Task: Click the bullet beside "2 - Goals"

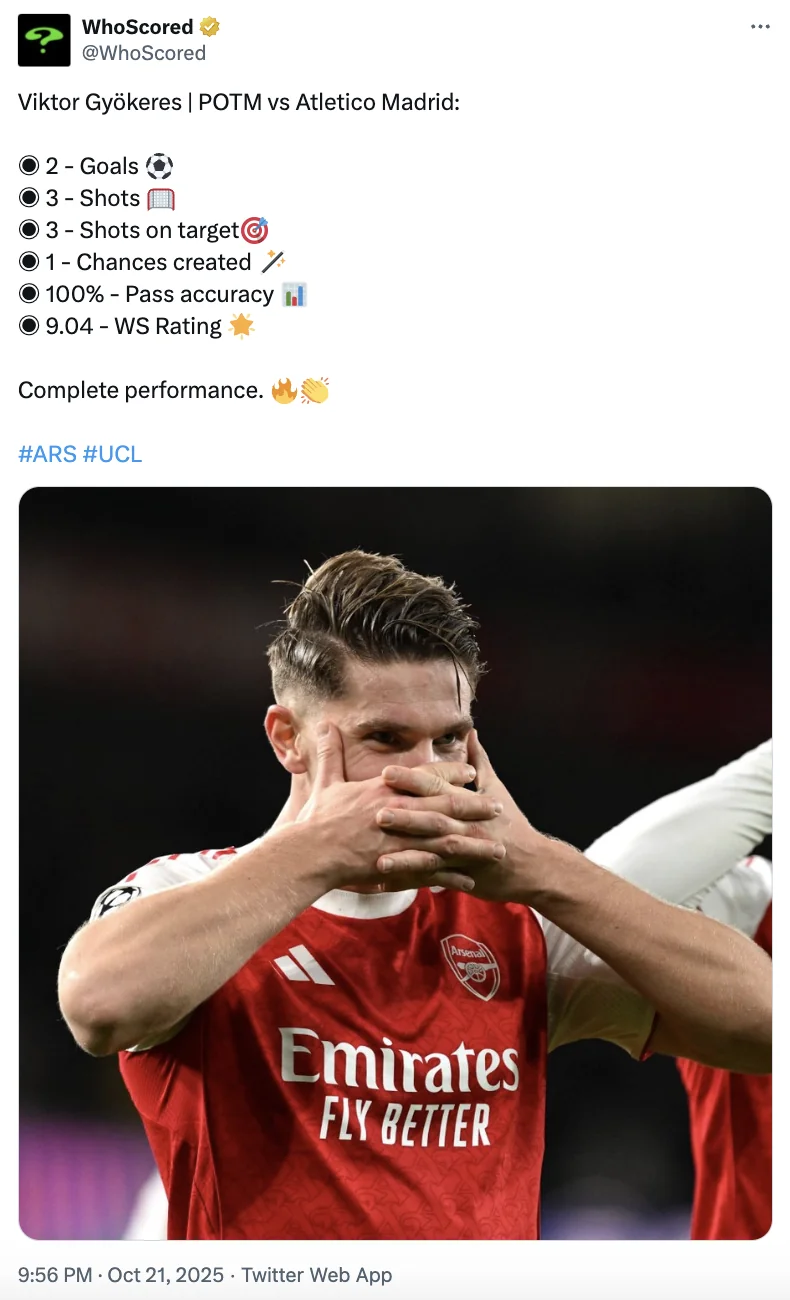Action: pyautogui.click(x=29, y=166)
